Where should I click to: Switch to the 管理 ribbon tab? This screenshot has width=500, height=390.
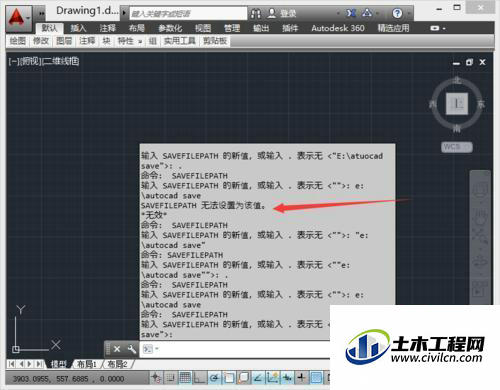coord(232,28)
